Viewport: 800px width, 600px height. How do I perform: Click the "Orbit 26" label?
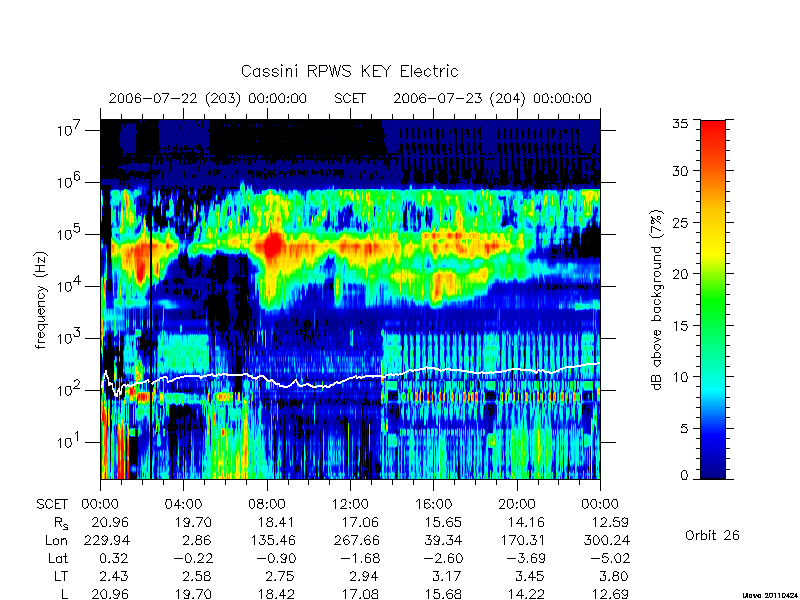click(712, 536)
